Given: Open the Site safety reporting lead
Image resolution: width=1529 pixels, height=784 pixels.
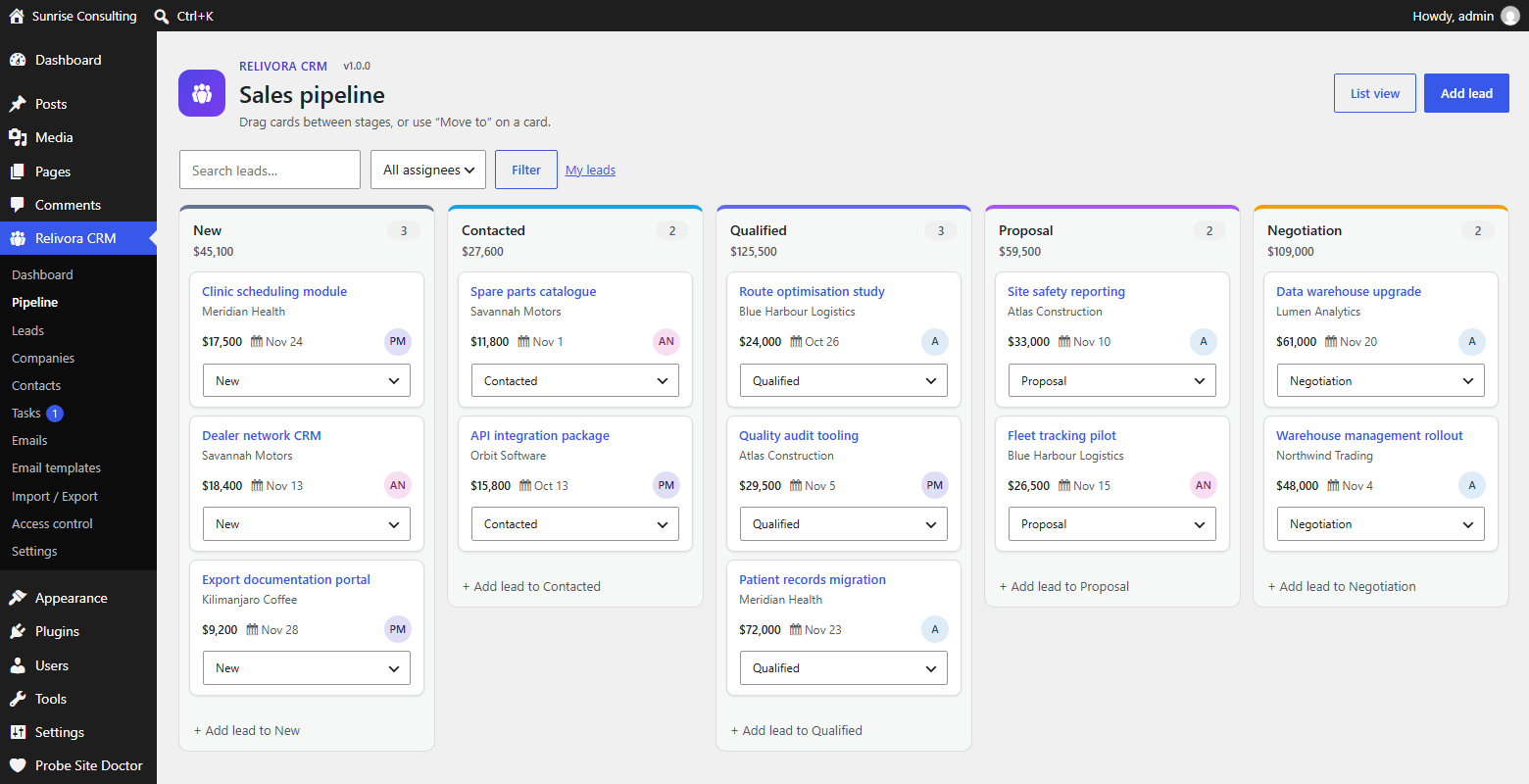Looking at the screenshot, I should [1066, 291].
